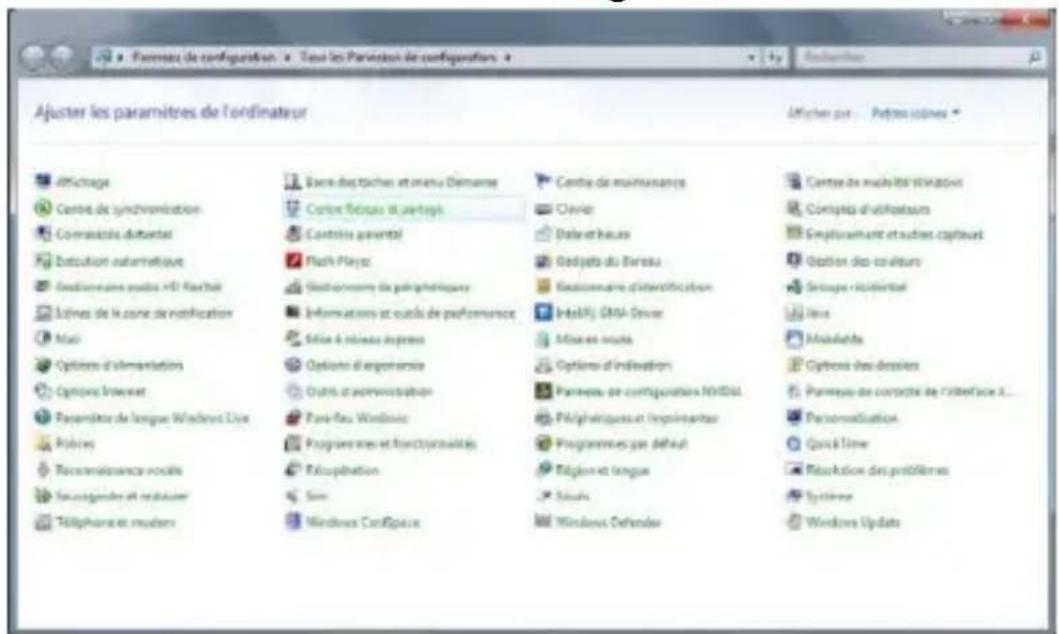Open Gestionnaire d'identification
The height and width of the screenshot is (634, 1059).
pyautogui.click(x=634, y=288)
